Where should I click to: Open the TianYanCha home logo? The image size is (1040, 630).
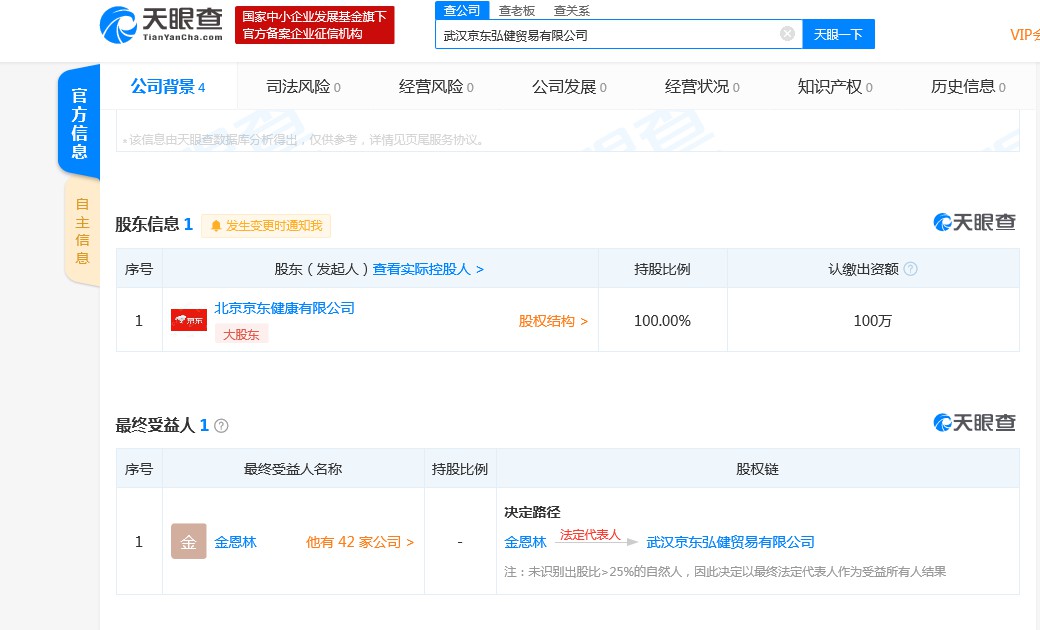[161, 25]
